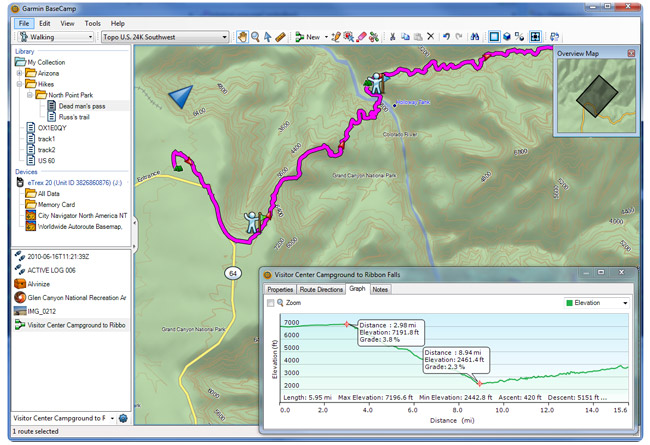This screenshot has height=445, width=650.
Task: Click the Cut toolbar icon
Action: [392, 37]
